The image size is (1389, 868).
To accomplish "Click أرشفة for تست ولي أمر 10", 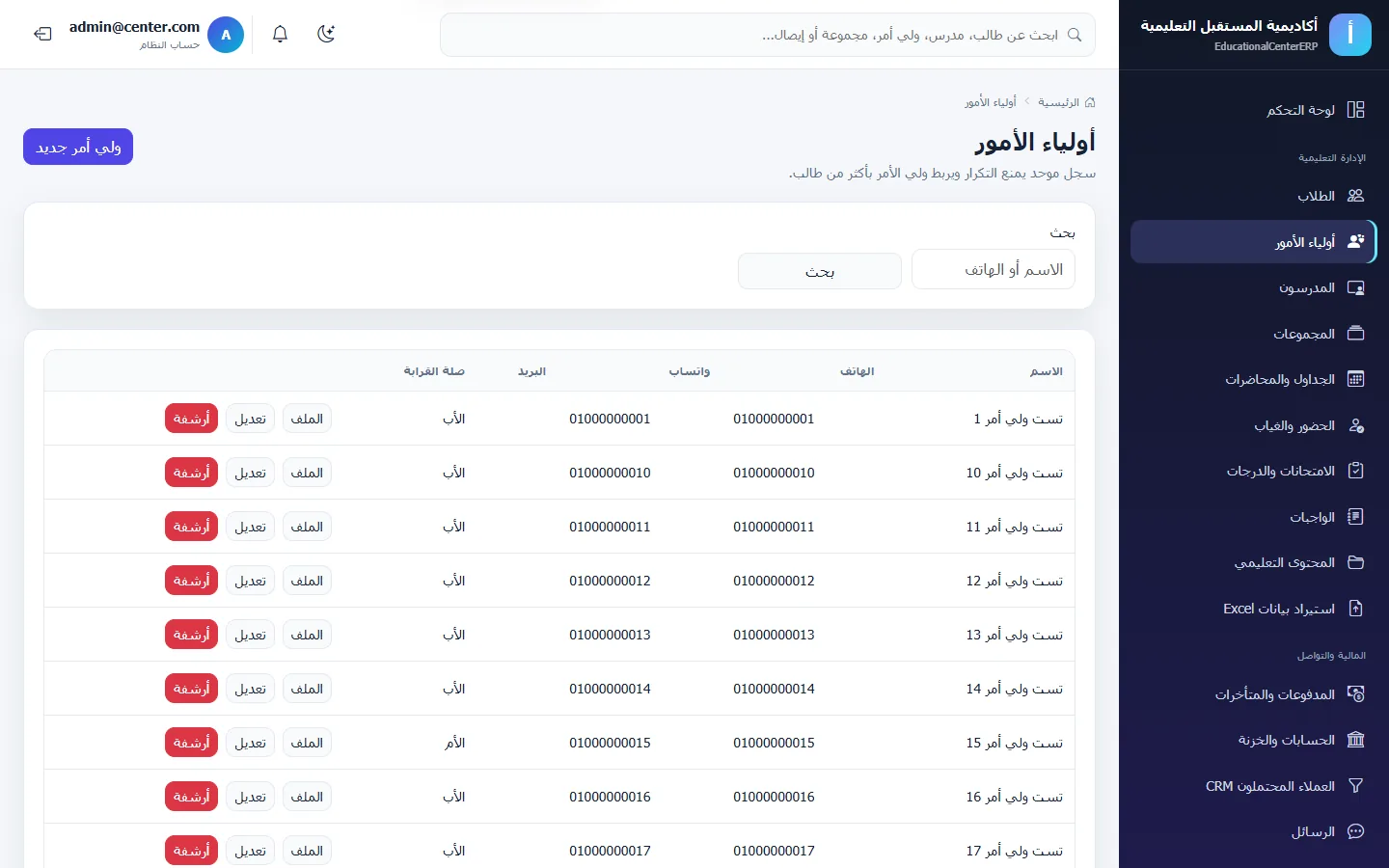I will tap(192, 473).
